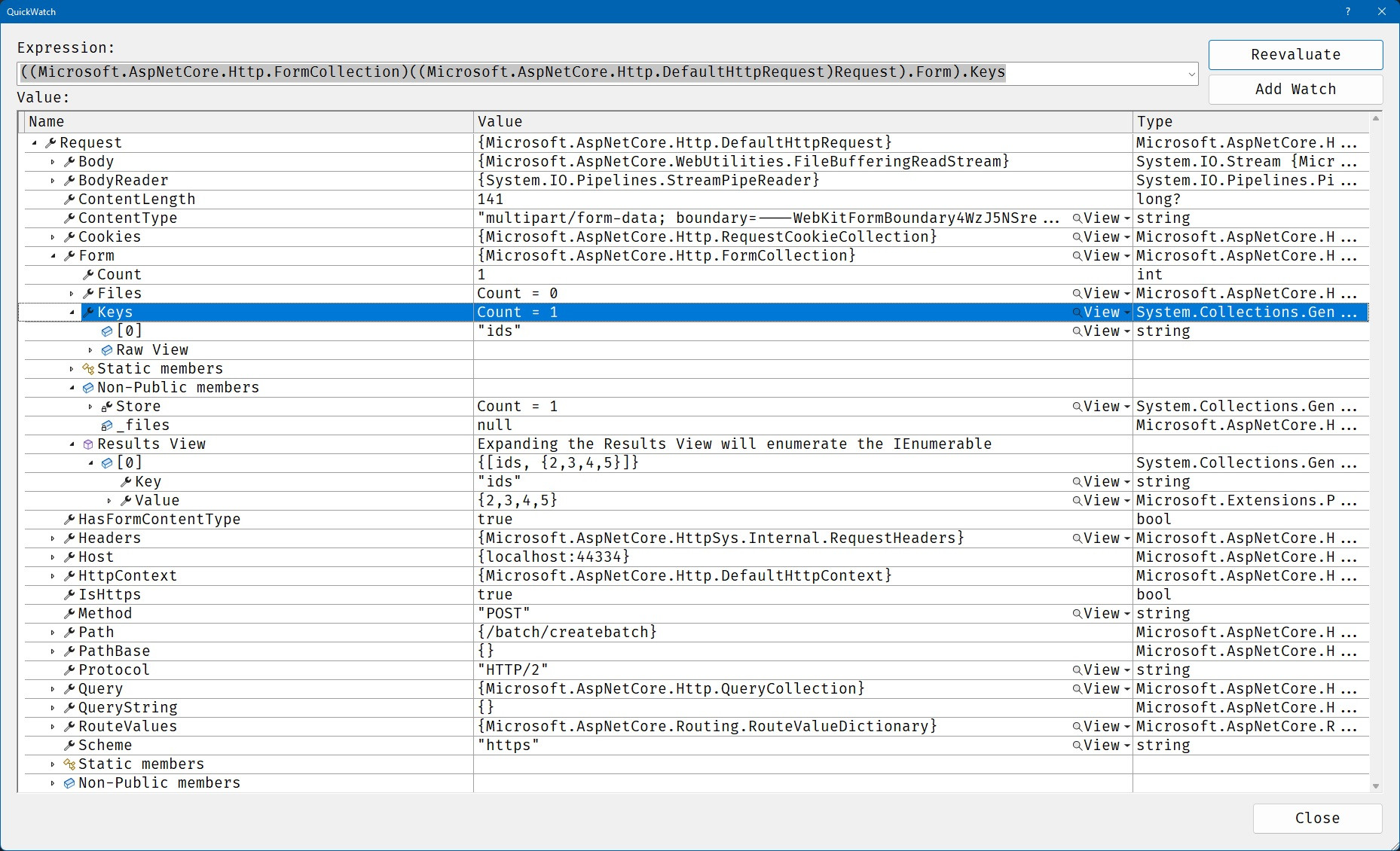The width and height of the screenshot is (1400, 851).
Task: Click the icon beside Non-Public members under Form
Action: pos(88,388)
